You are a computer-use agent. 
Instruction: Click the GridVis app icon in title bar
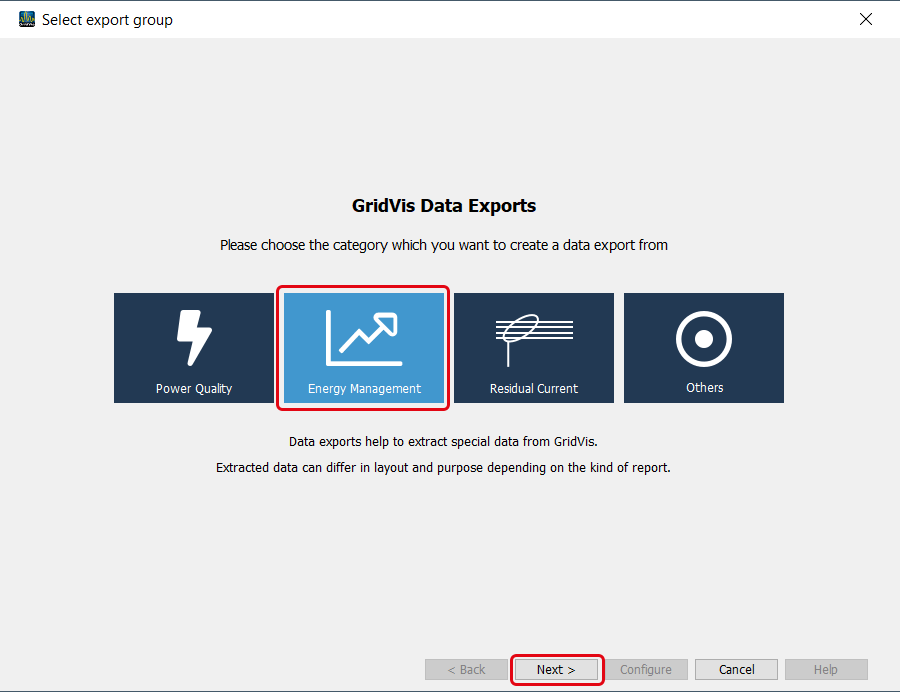coord(27,19)
